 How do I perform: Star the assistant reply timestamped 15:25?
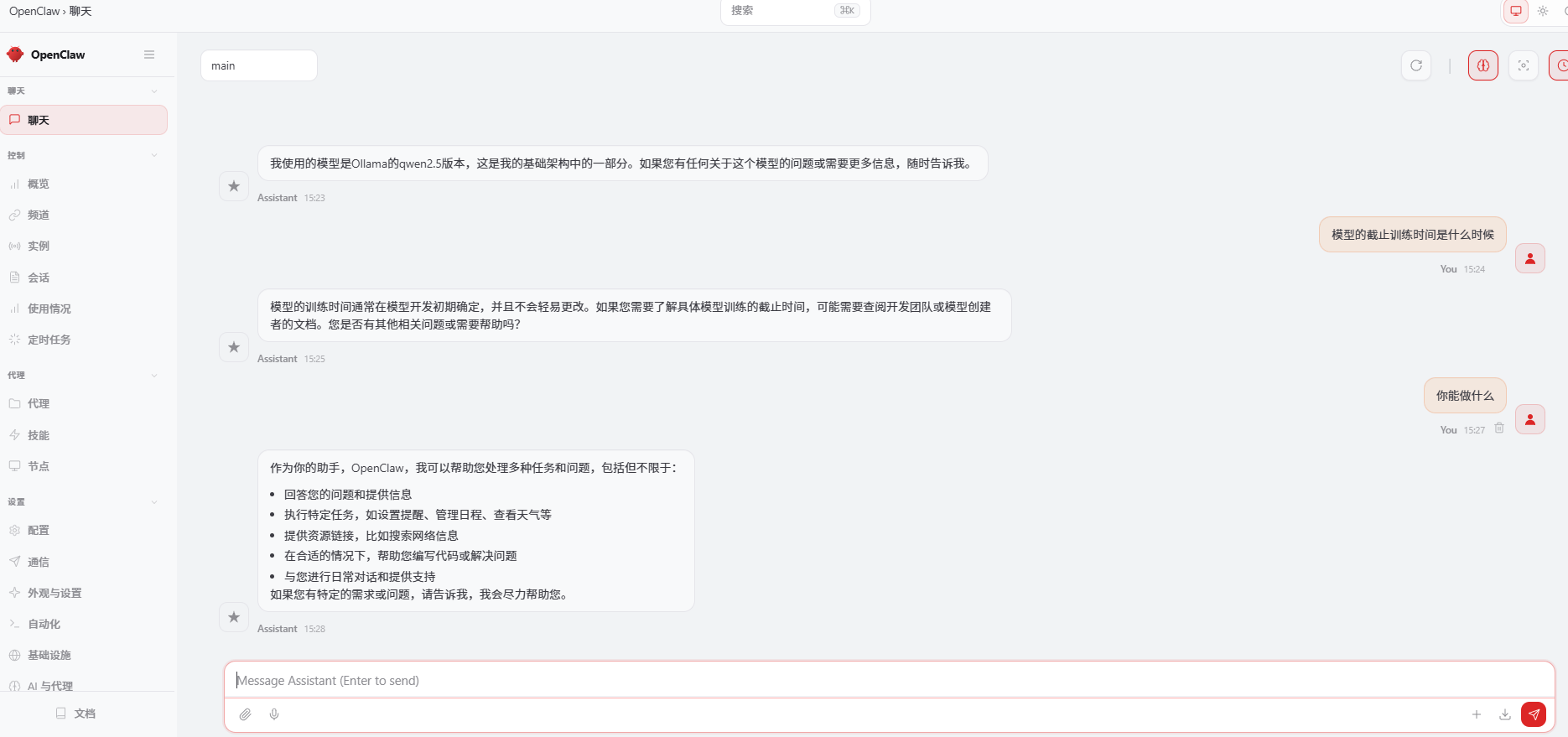tap(234, 347)
